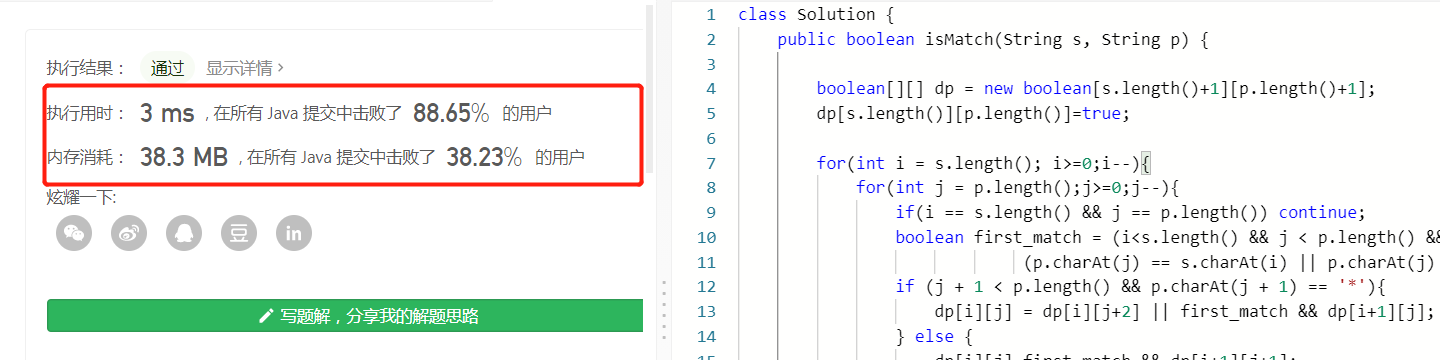Click line number 12 in editor gutter
This screenshot has width=1440, height=360.
[706, 287]
